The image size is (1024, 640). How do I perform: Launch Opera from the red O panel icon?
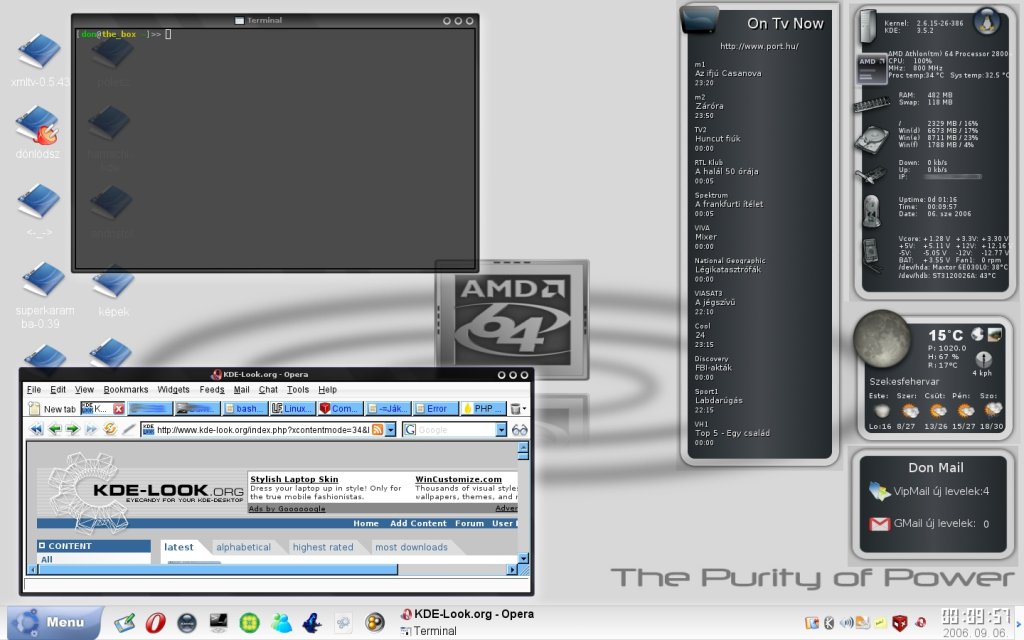tap(155, 622)
